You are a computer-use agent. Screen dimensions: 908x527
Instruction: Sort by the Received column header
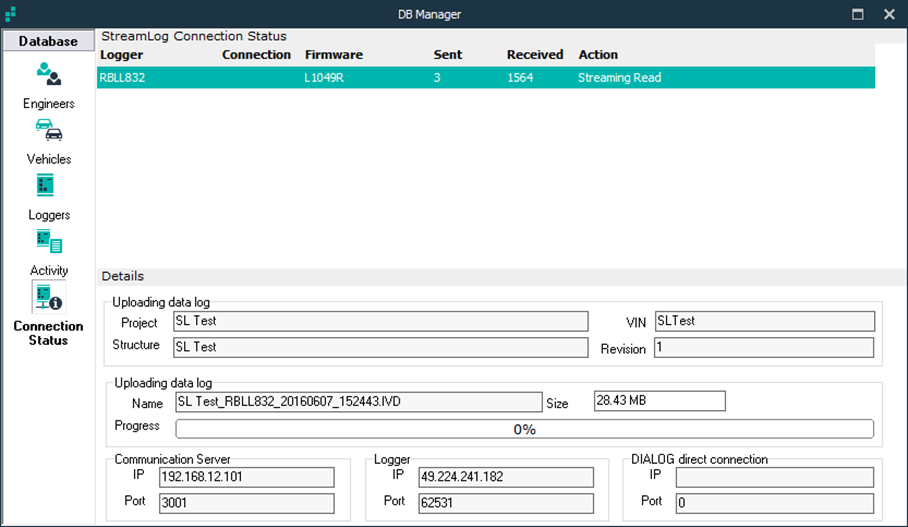tap(534, 55)
